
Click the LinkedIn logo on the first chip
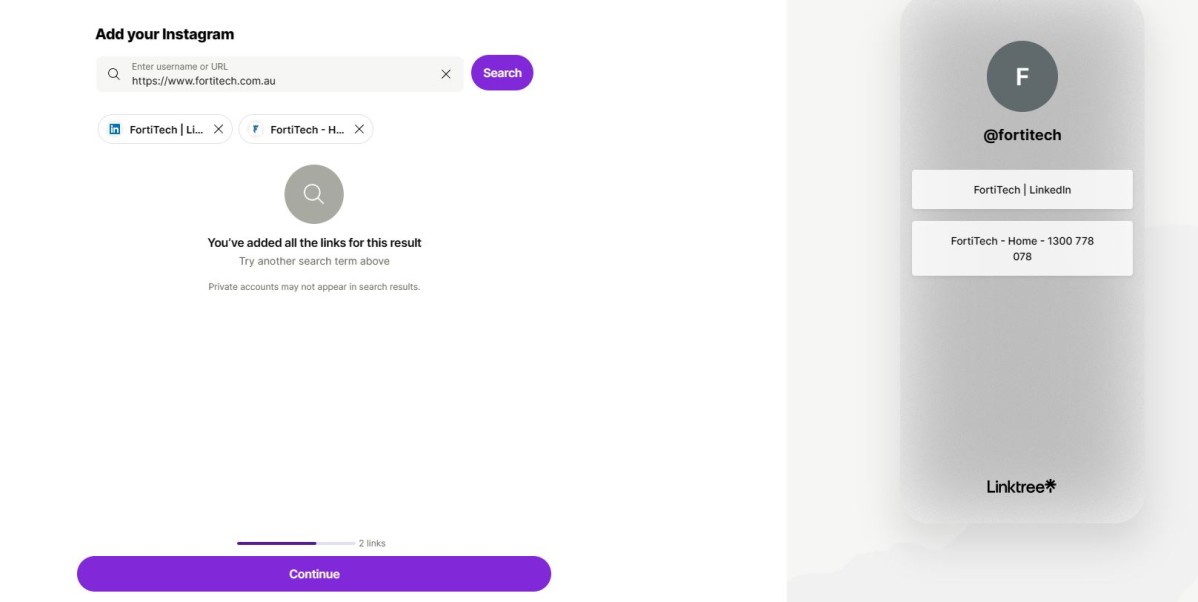pos(115,129)
